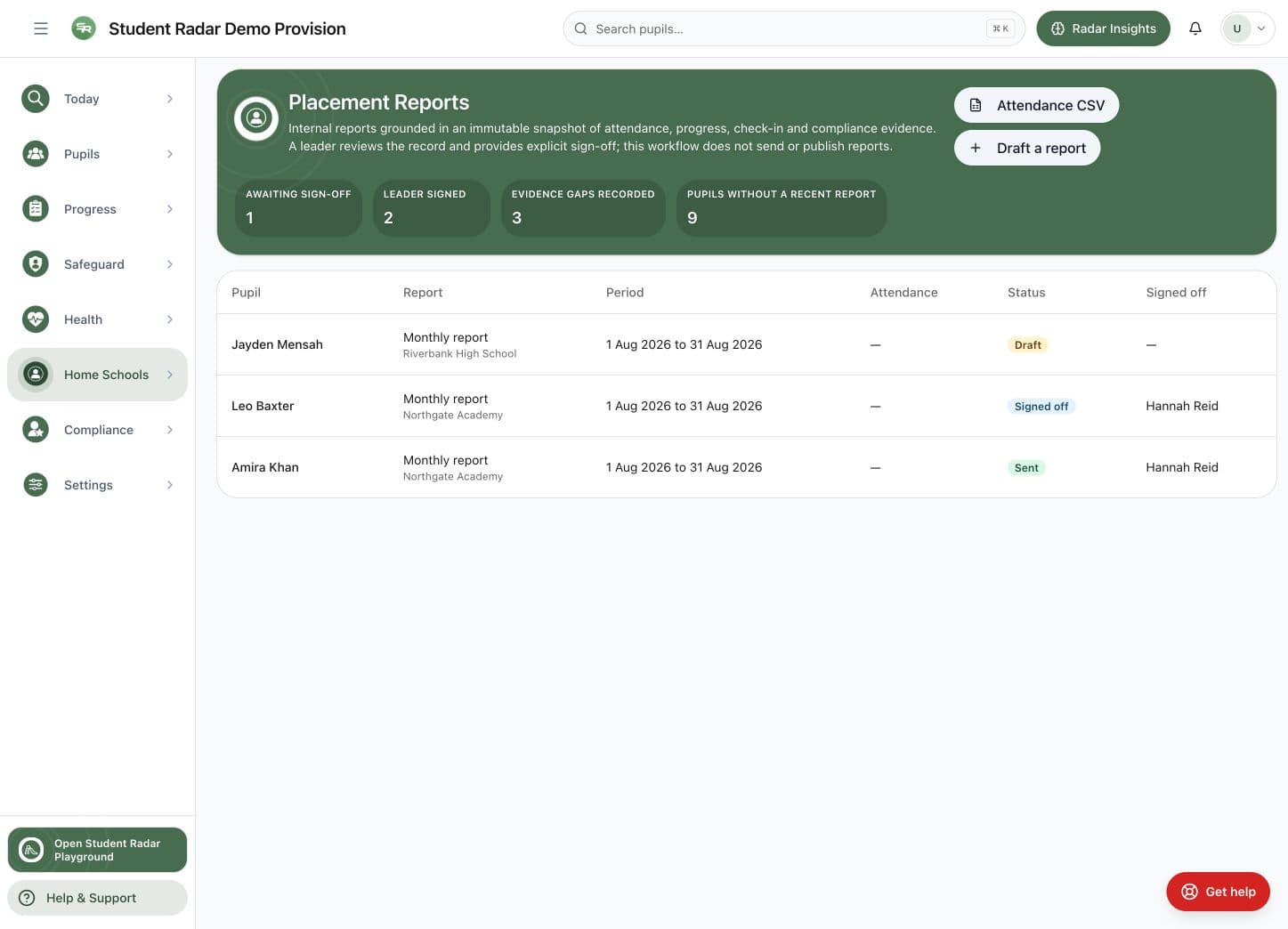Image resolution: width=1288 pixels, height=929 pixels.
Task: Click the Settings sliders icon
Action: coord(36,485)
